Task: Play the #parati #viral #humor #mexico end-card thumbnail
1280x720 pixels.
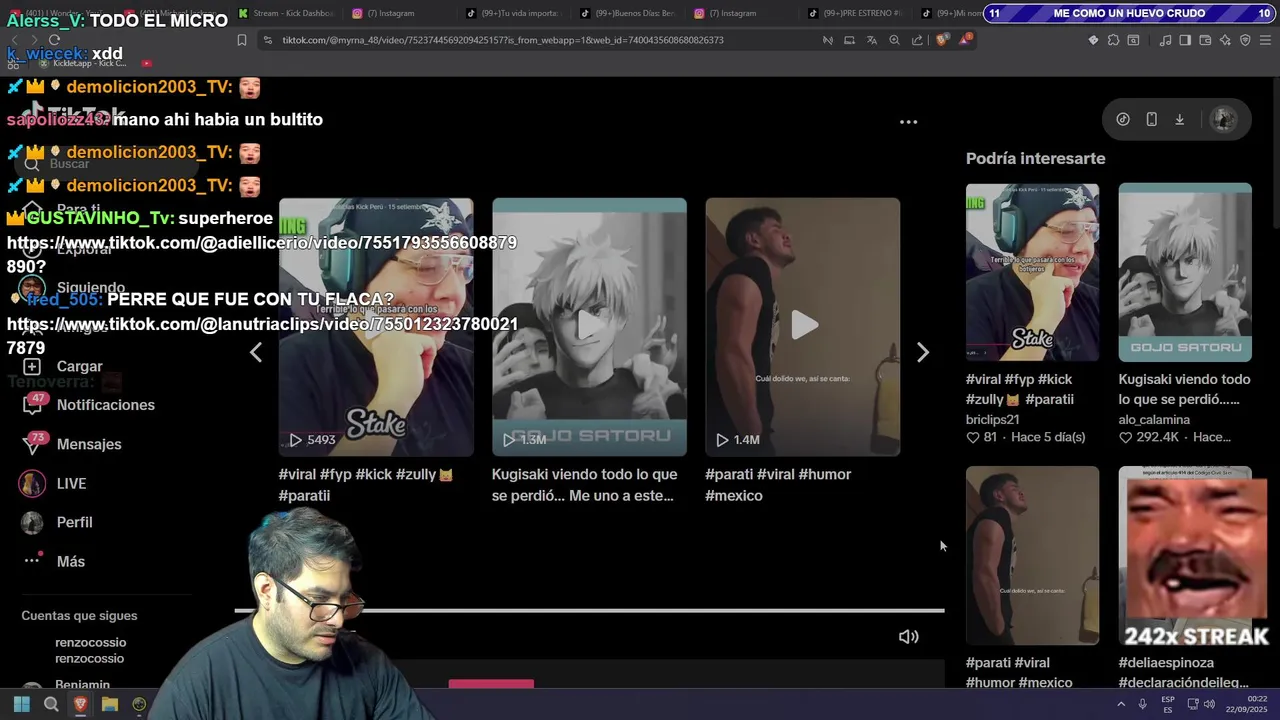Action: click(802, 327)
